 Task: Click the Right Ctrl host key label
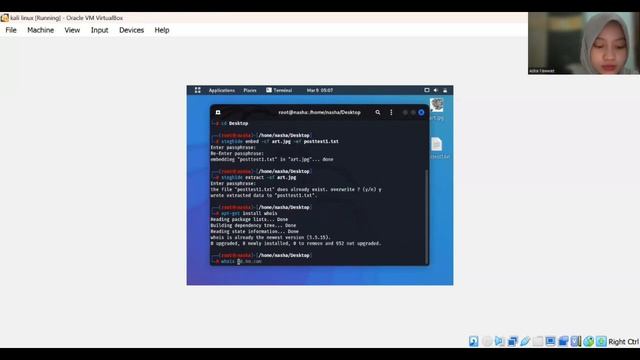624,342
